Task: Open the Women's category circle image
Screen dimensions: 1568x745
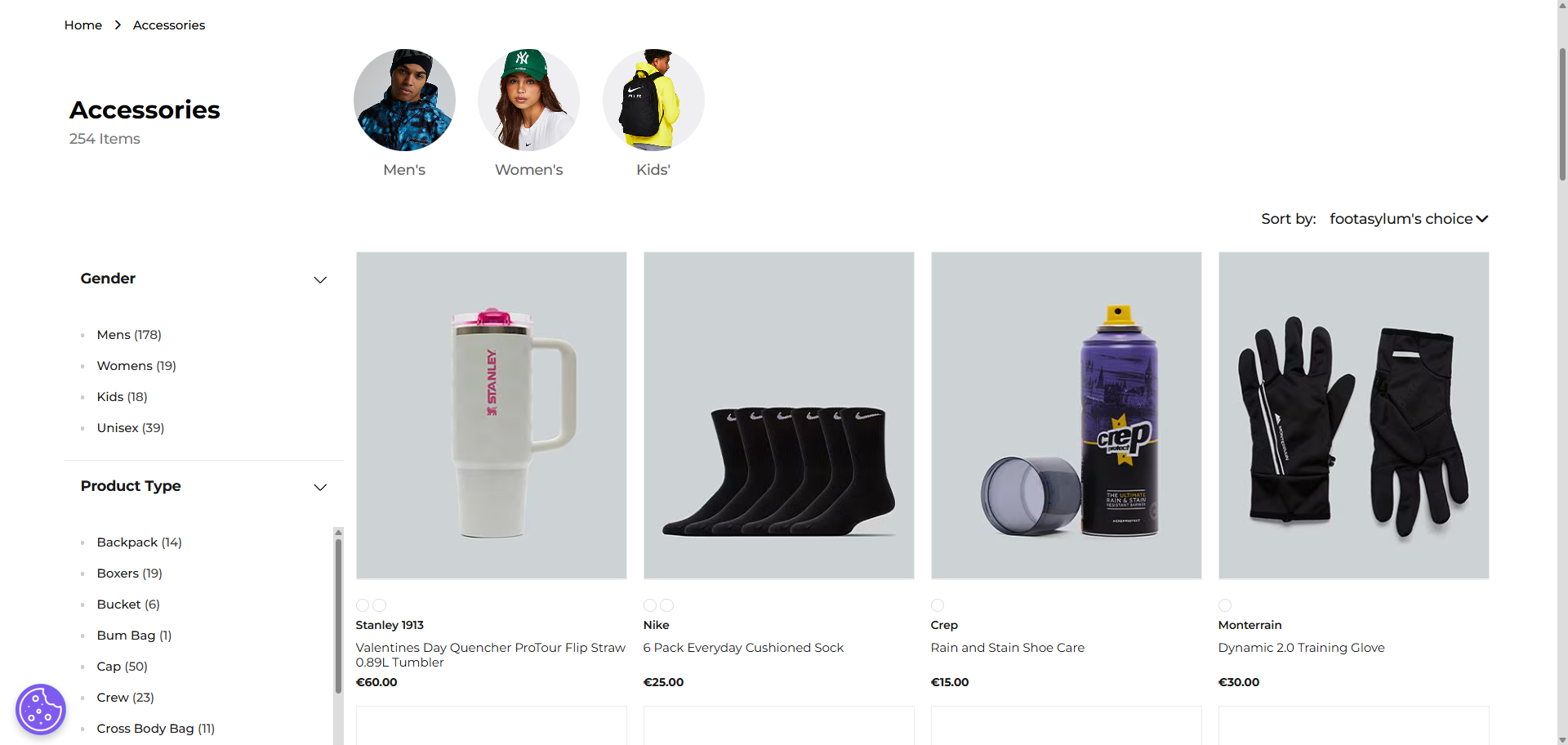Action: tap(528, 100)
